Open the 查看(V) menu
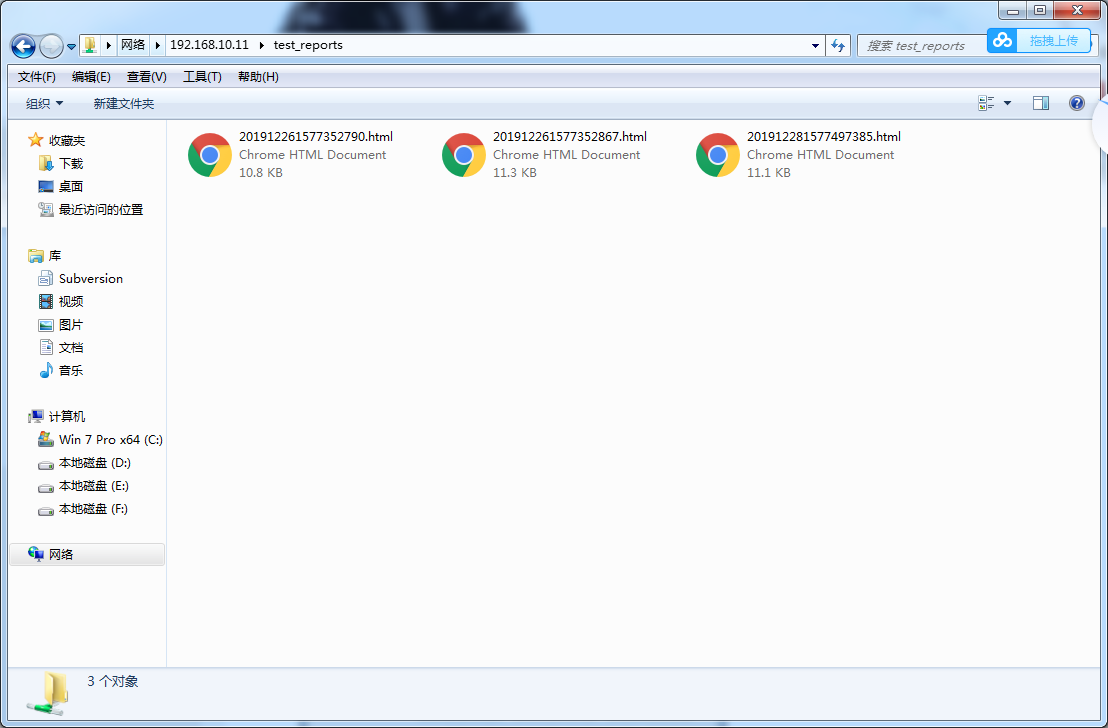This screenshot has height=728, width=1108. coord(146,76)
